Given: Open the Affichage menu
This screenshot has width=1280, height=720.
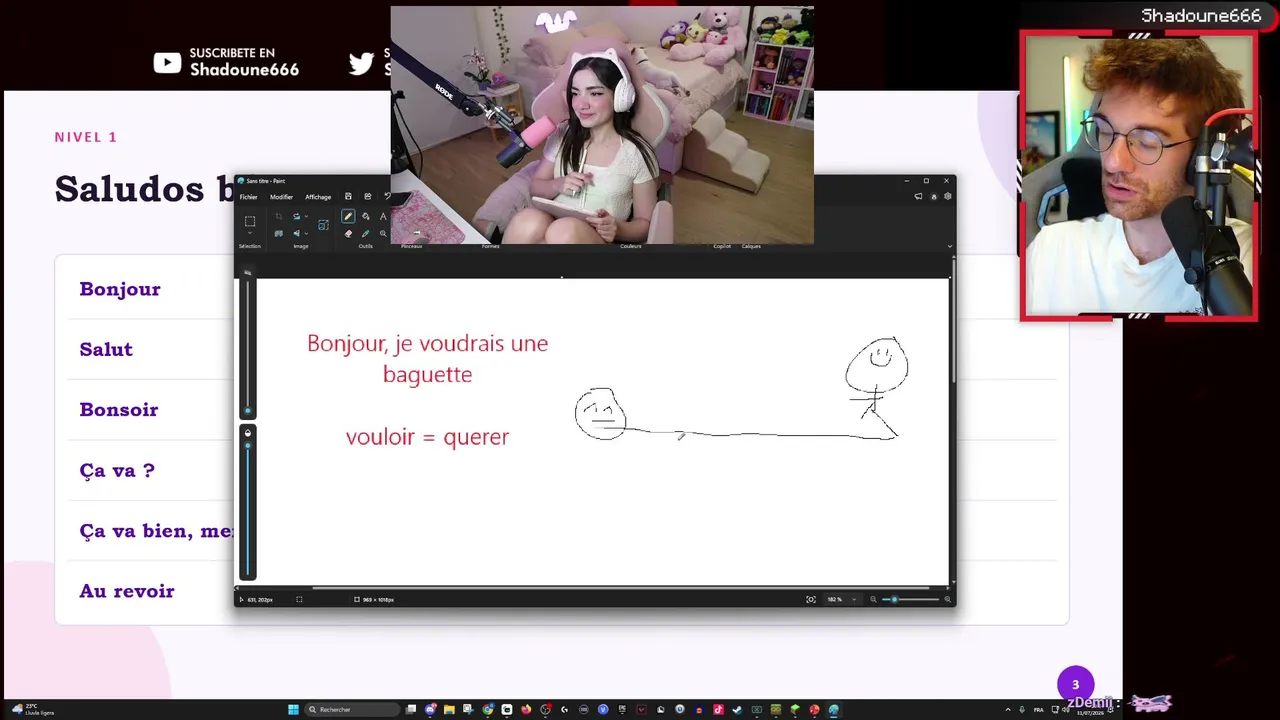Looking at the screenshot, I should coord(318,197).
